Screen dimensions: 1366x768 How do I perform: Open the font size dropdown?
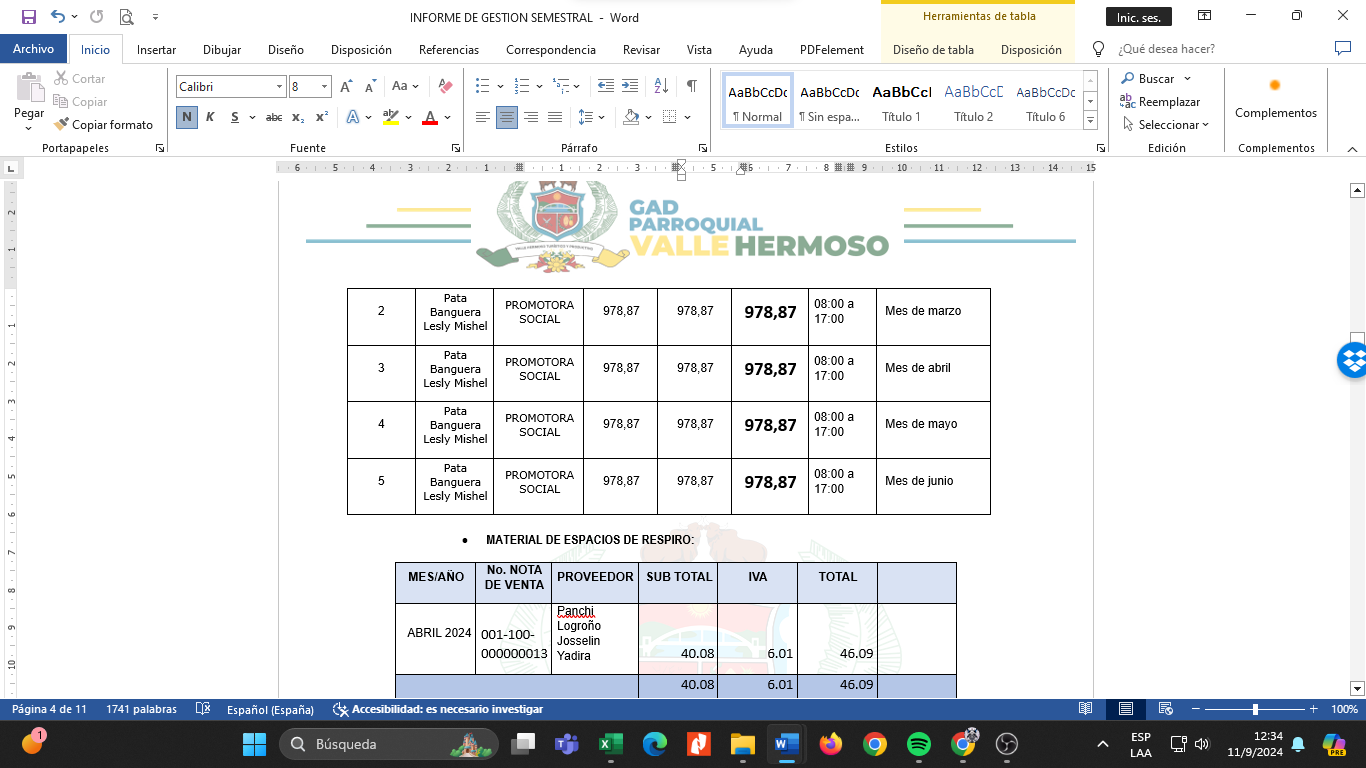[x=324, y=87]
